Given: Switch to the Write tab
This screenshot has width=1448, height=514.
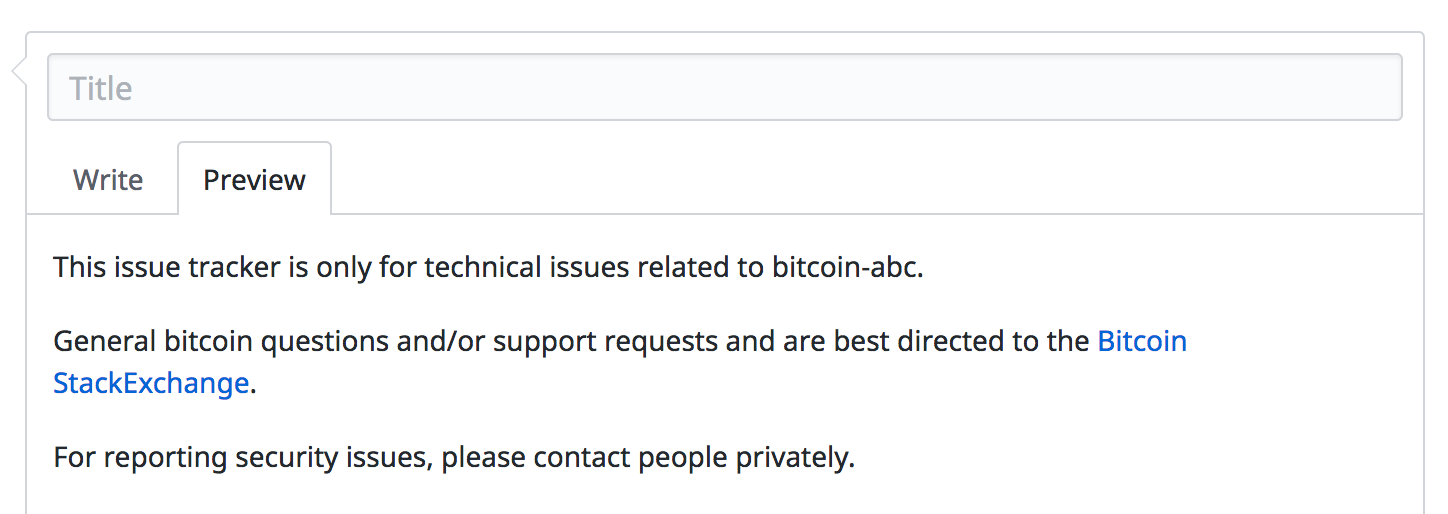Looking at the screenshot, I should tap(108, 180).
